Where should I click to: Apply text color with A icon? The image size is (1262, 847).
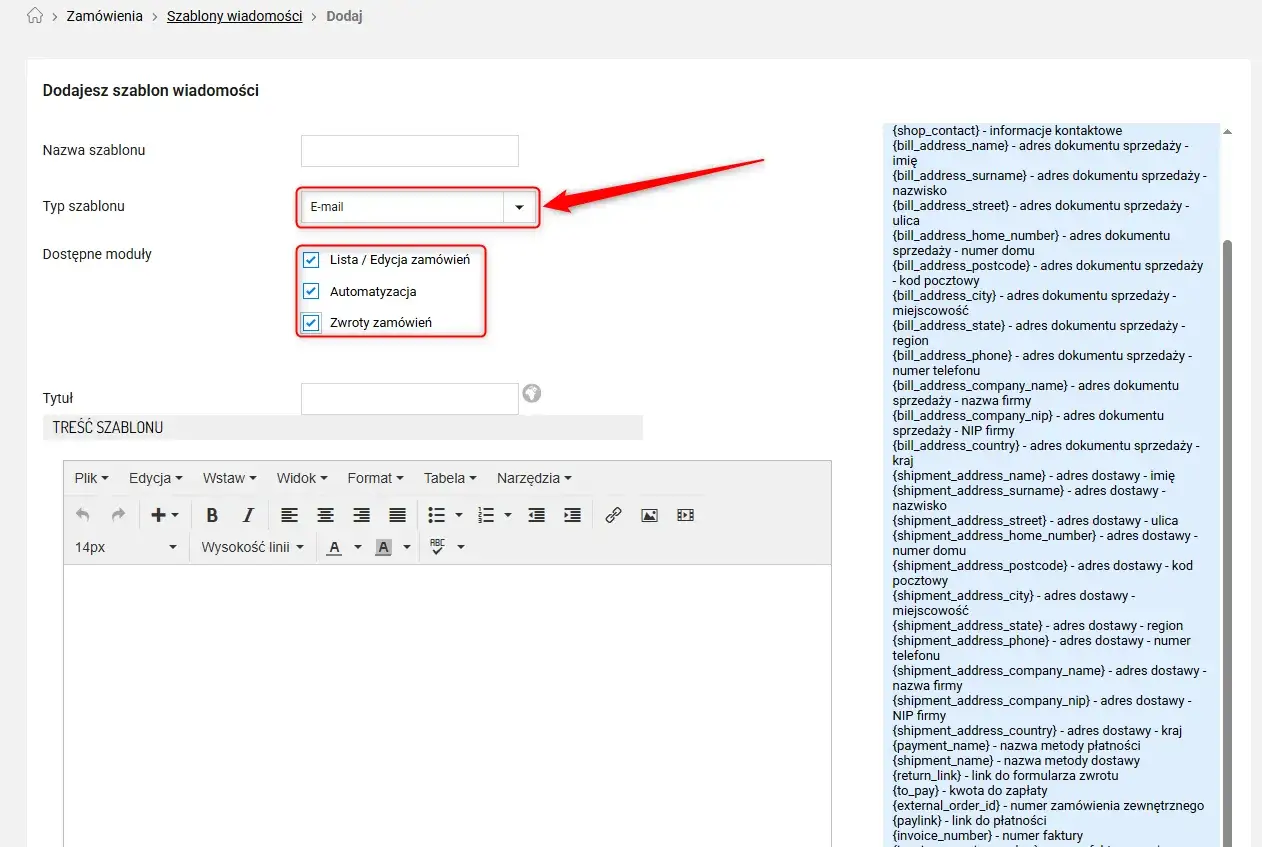pyautogui.click(x=334, y=547)
